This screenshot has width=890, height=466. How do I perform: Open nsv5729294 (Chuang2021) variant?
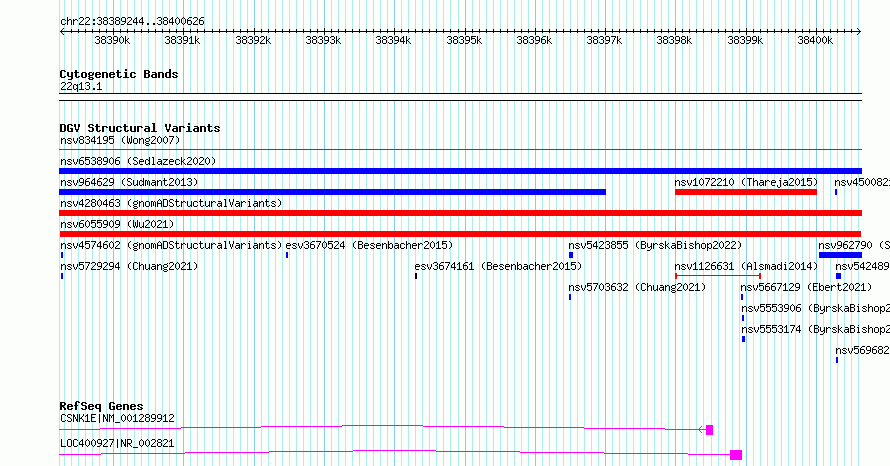pos(129,266)
